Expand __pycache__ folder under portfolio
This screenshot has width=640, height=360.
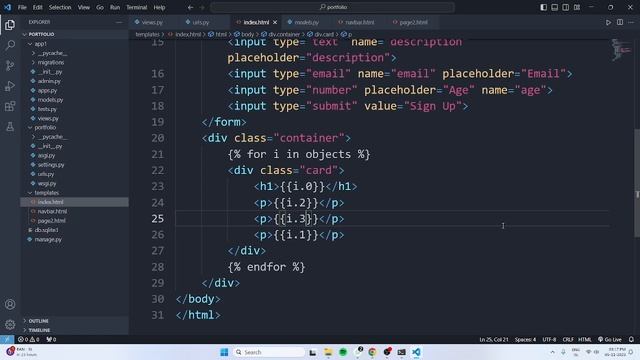[75, 137]
